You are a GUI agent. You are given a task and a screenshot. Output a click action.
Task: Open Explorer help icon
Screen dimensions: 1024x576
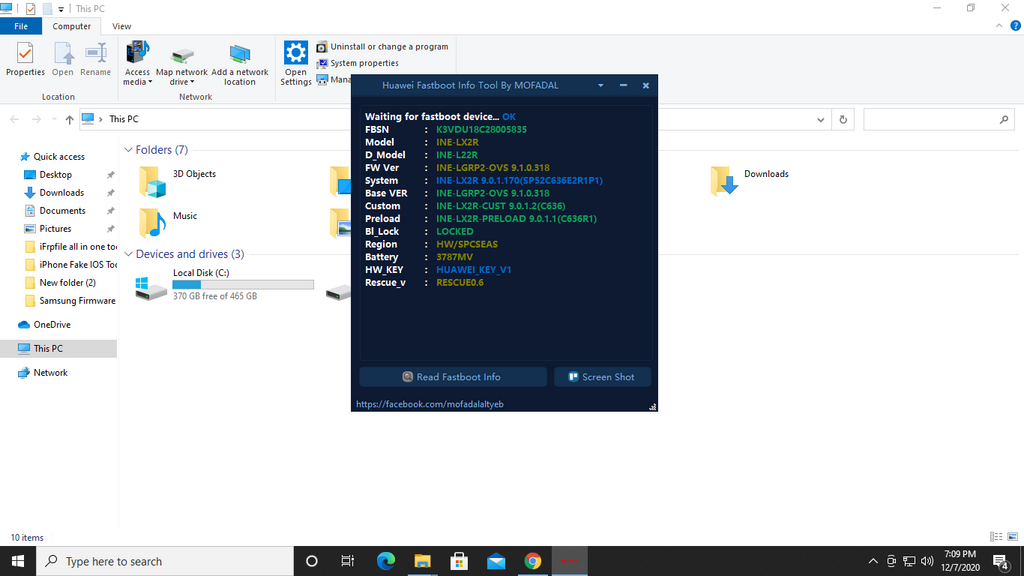pyautogui.click(x=1016, y=26)
